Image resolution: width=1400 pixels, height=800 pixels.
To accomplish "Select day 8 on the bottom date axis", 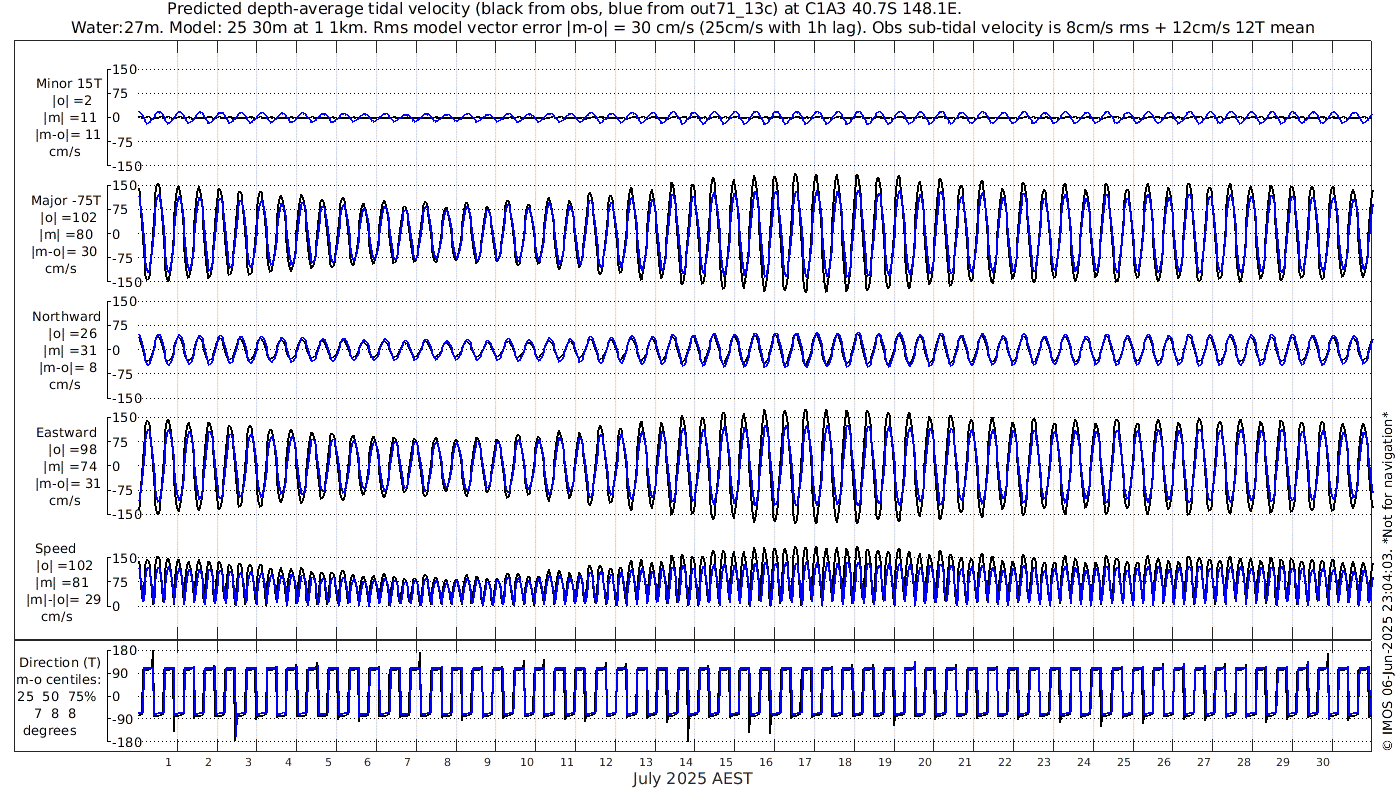I will tap(447, 762).
